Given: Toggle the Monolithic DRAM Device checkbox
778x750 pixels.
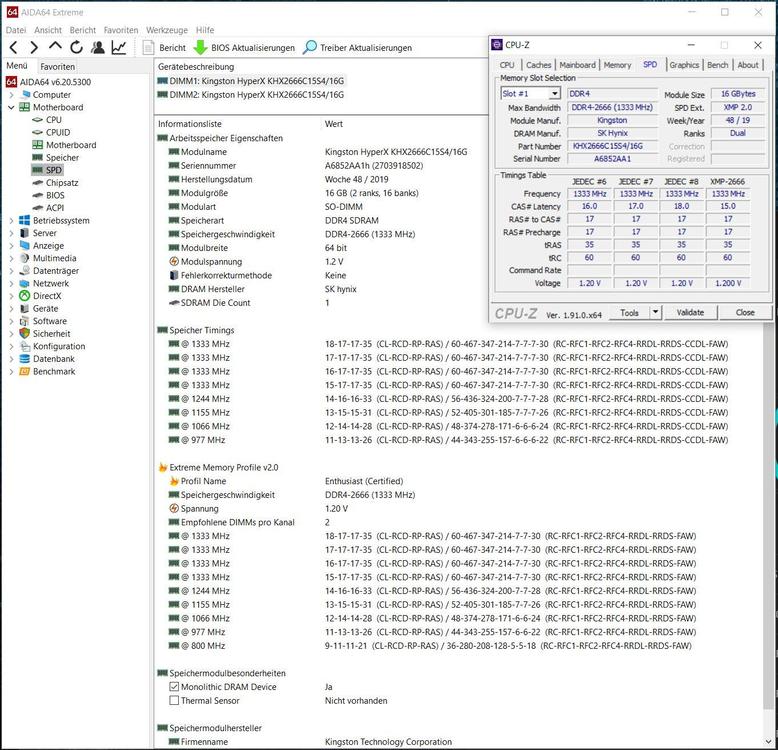Looking at the screenshot, I should [174, 687].
